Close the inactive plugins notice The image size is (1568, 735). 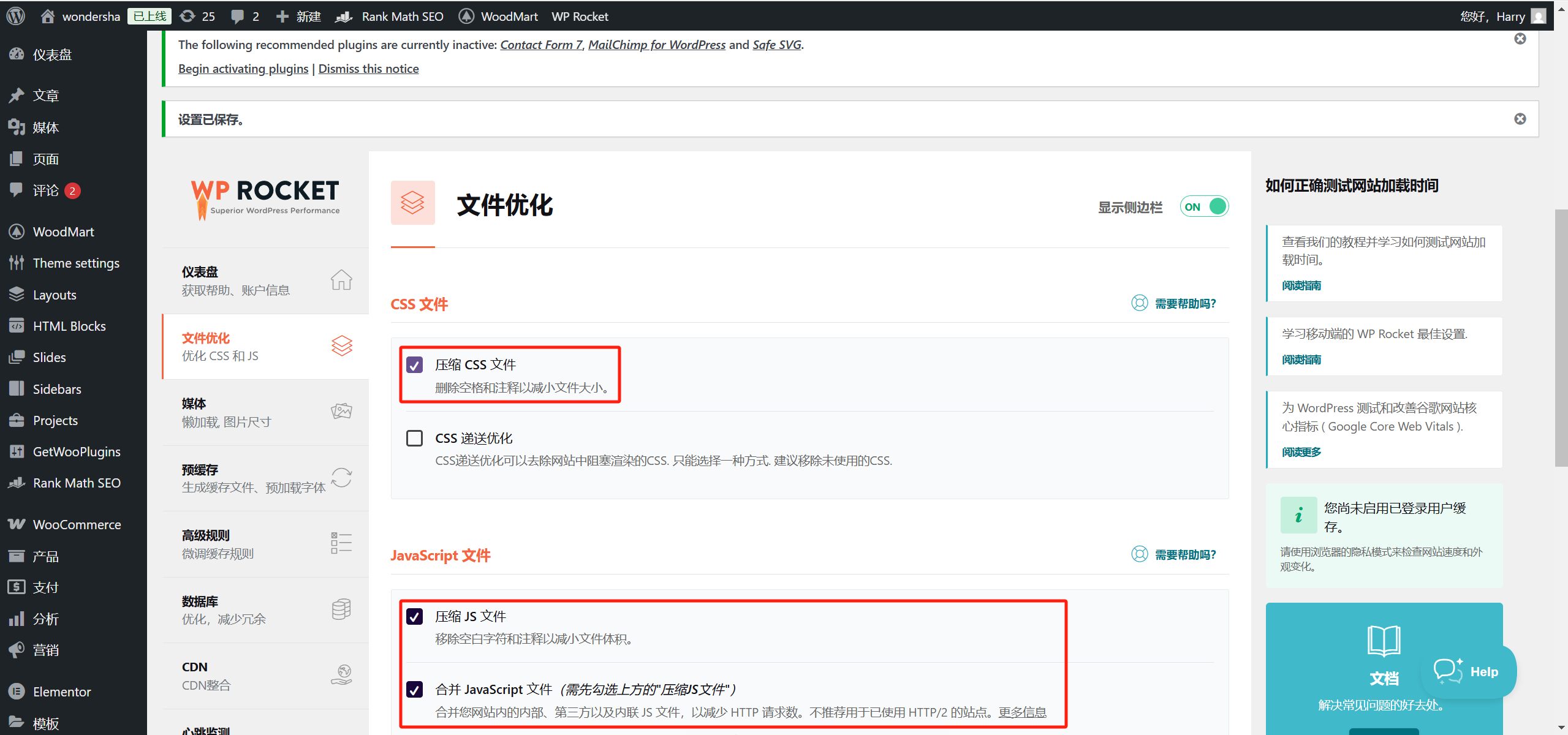pyautogui.click(x=1520, y=39)
